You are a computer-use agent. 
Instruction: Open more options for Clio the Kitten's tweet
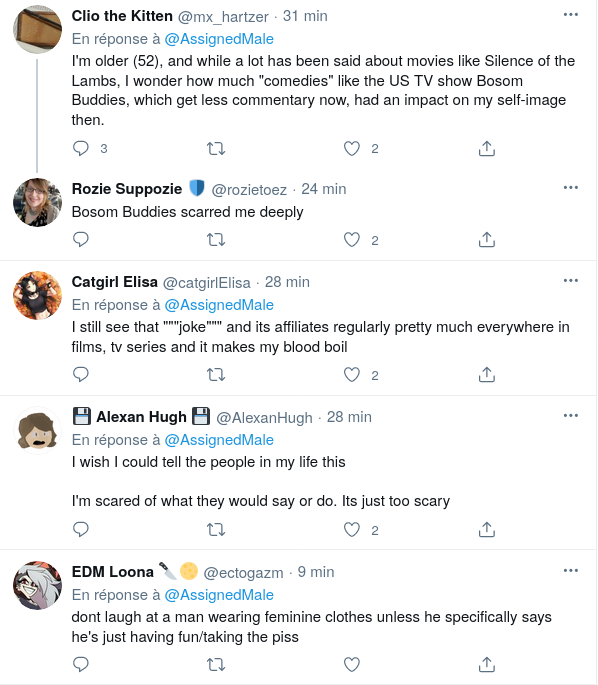point(570,15)
